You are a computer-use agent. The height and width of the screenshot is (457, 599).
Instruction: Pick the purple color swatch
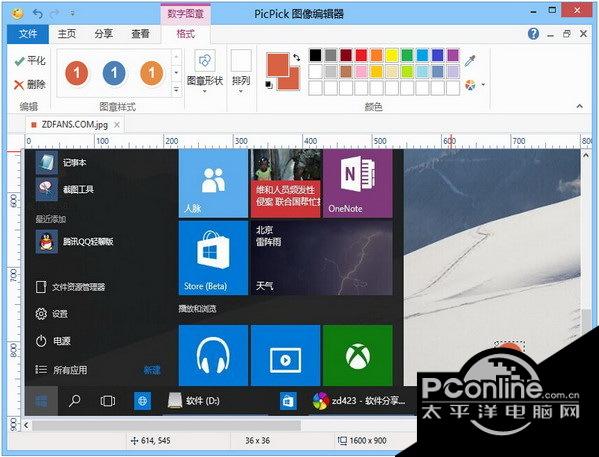pyautogui.click(x=453, y=55)
